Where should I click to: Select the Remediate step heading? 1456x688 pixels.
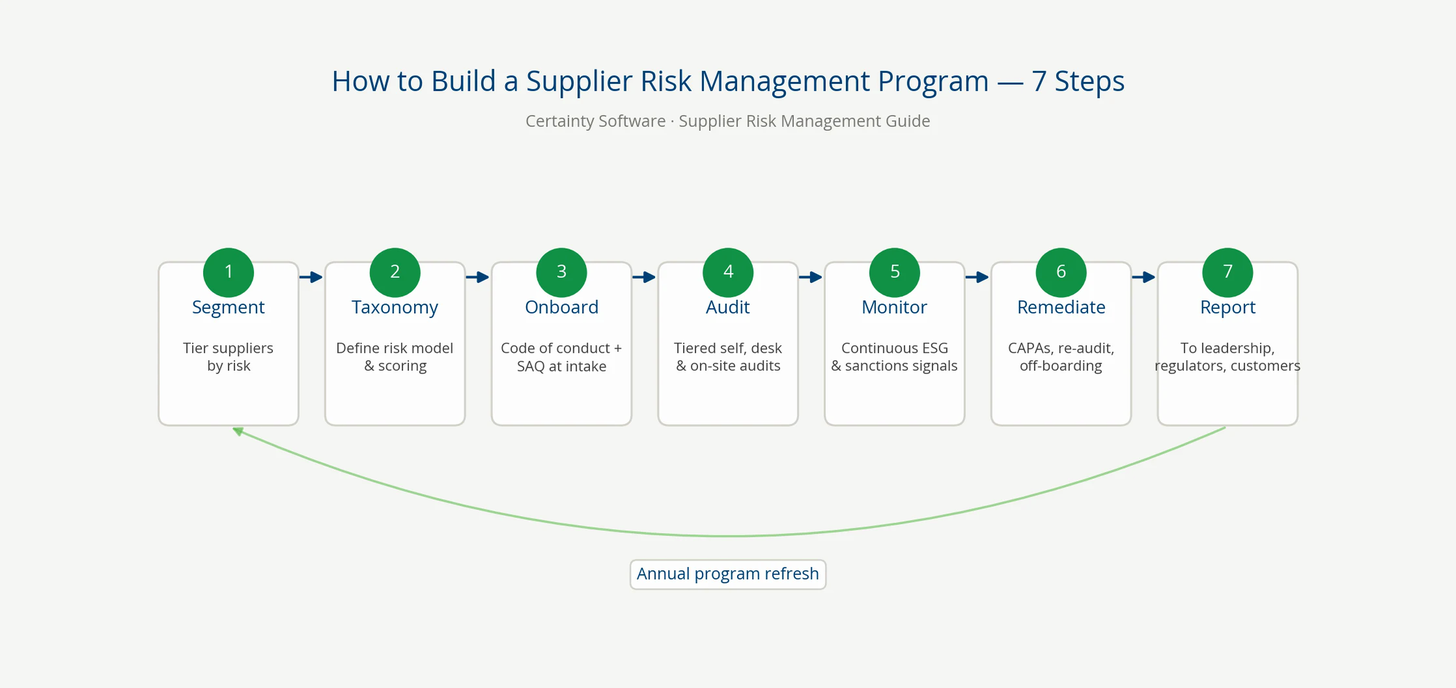coord(1061,308)
